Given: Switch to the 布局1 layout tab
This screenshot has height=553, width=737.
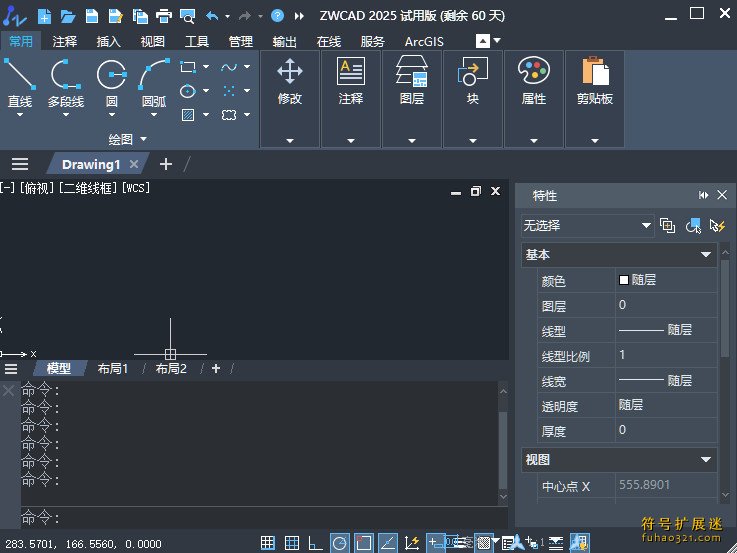Looking at the screenshot, I should click(x=113, y=368).
